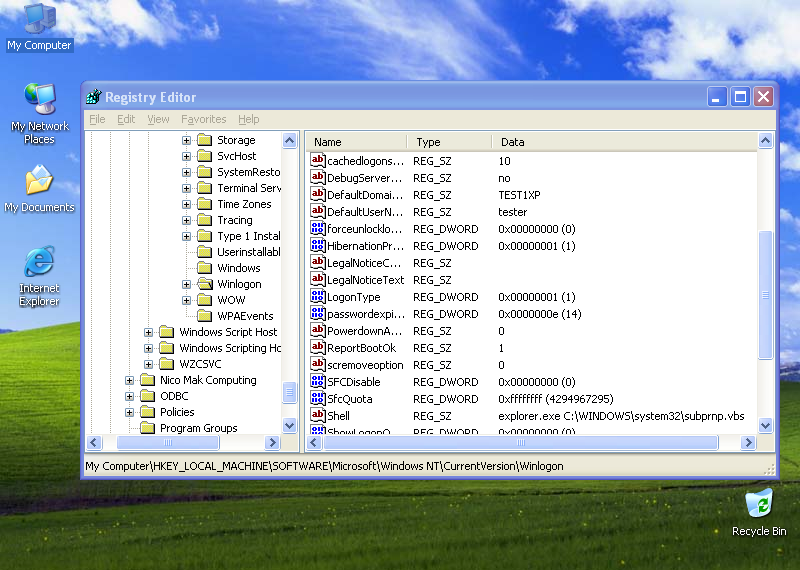
Task: Click the tree pane vertical scrollbar thumb
Action: (x=289, y=392)
